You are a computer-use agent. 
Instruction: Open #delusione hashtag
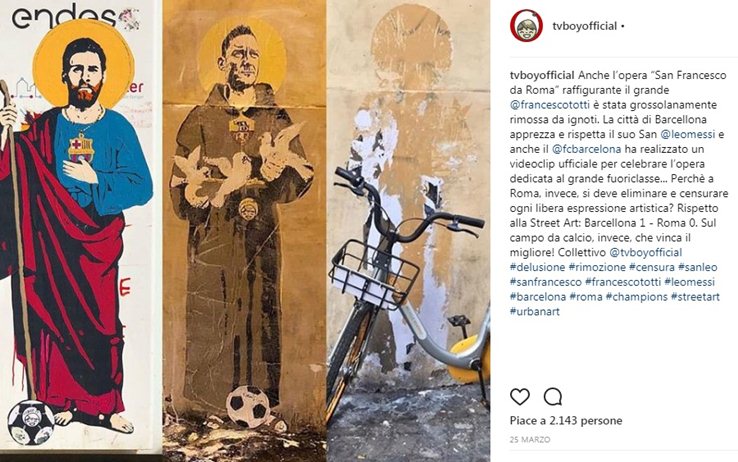537,267
